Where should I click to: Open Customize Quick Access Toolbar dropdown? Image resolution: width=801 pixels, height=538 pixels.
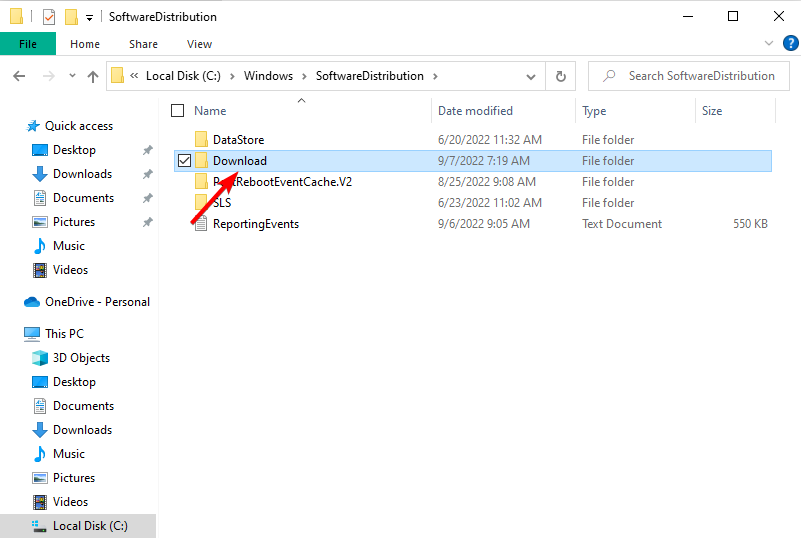pos(89,18)
